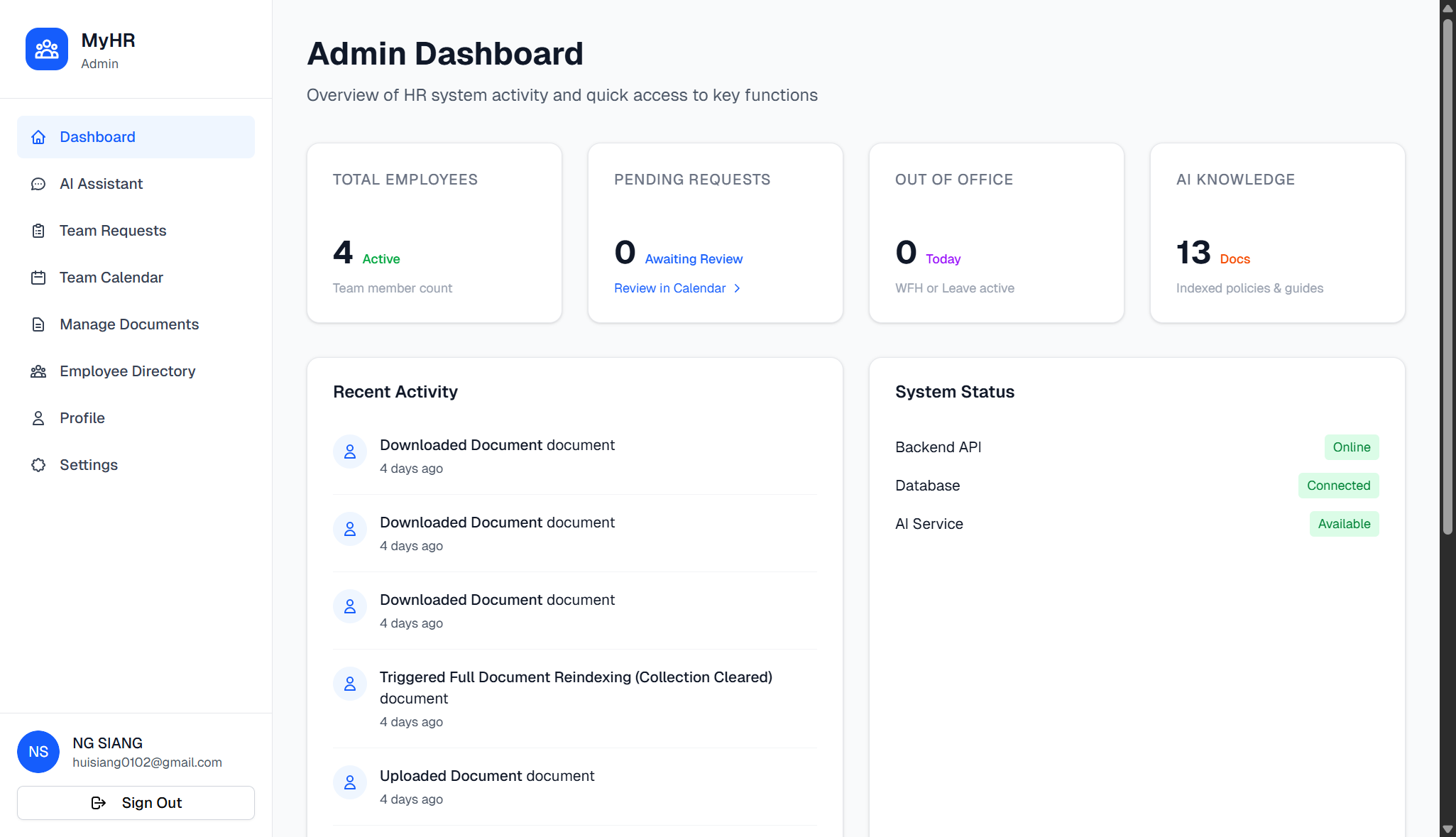
Task: Open the AI Assistant menu item
Action: click(x=102, y=184)
